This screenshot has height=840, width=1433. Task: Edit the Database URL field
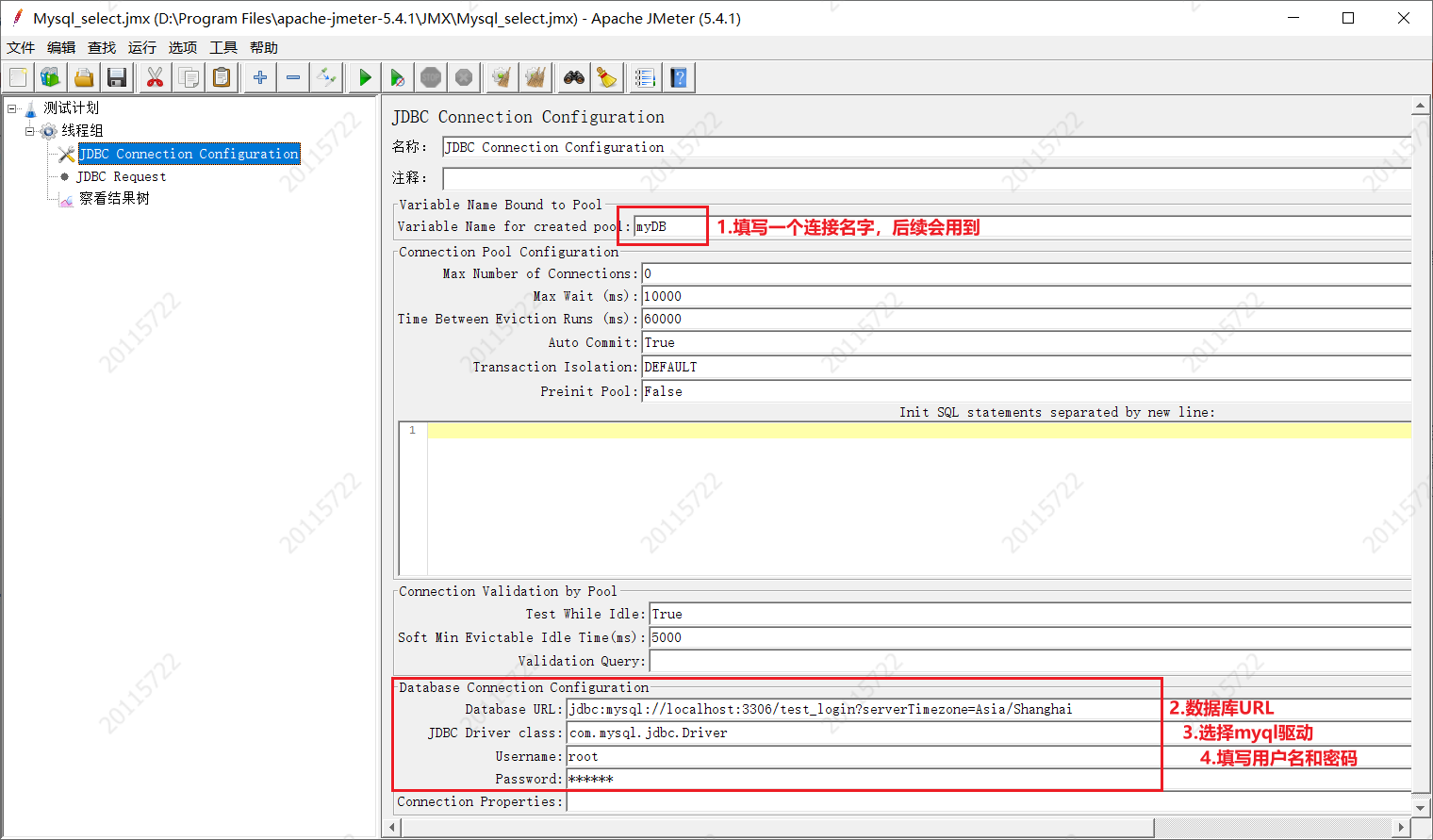point(820,709)
